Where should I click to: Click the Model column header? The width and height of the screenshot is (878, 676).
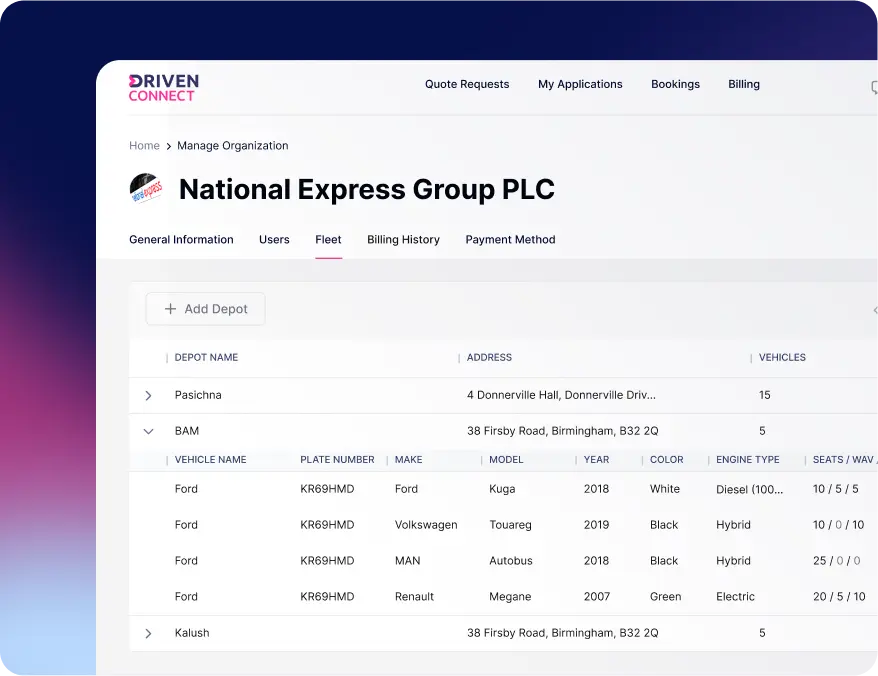click(506, 460)
